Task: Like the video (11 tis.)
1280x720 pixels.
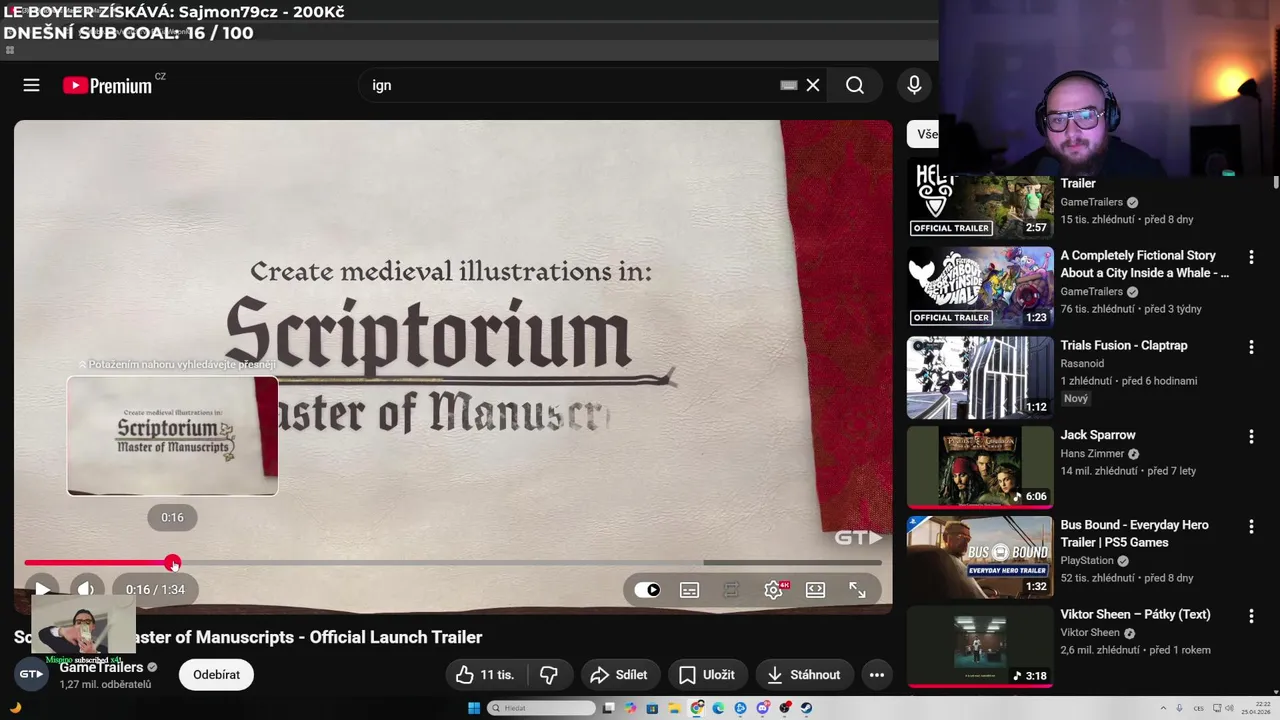Action: point(485,675)
